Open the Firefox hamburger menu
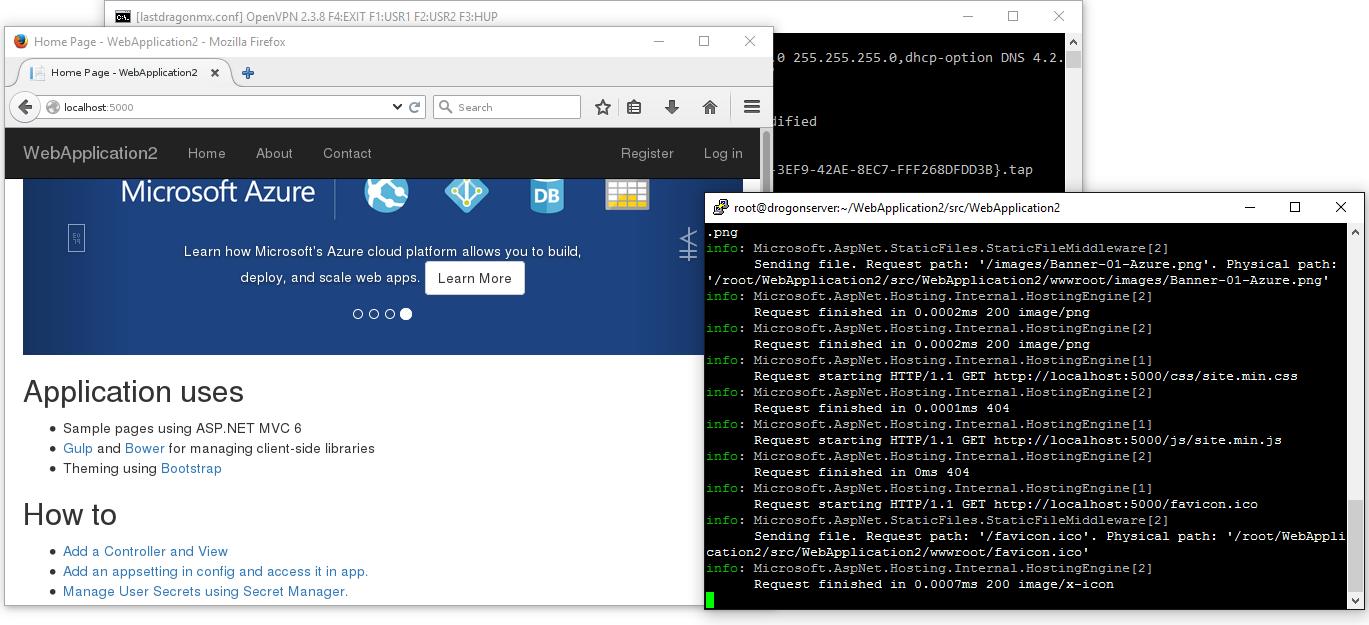Viewport: 1369px width, 625px height. pos(752,107)
